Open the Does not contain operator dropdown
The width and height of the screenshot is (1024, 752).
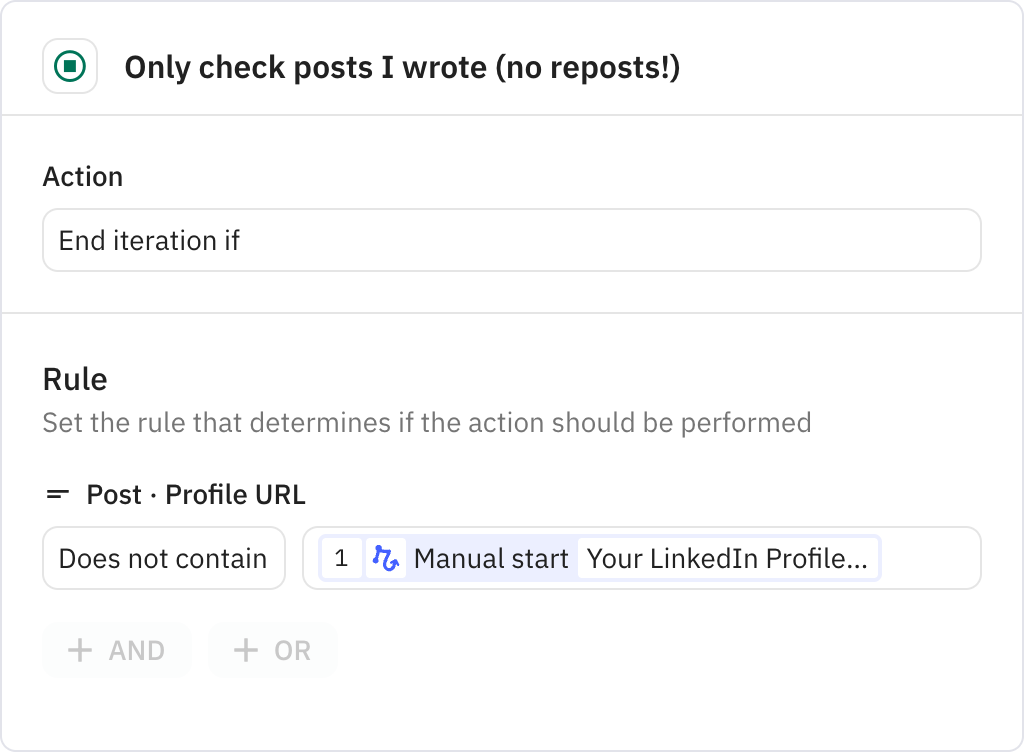163,558
